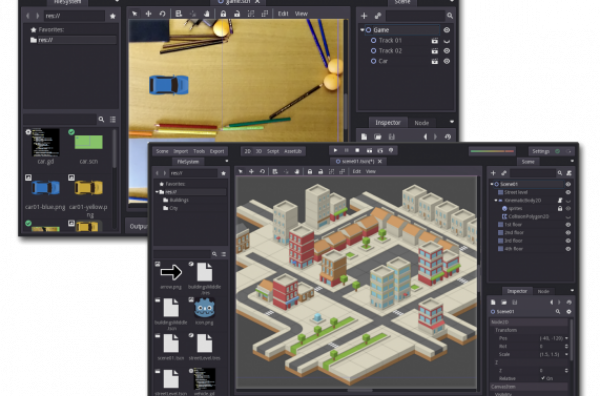600x396 pixels.
Task: Open AssetLib in city window
Action: (x=293, y=151)
